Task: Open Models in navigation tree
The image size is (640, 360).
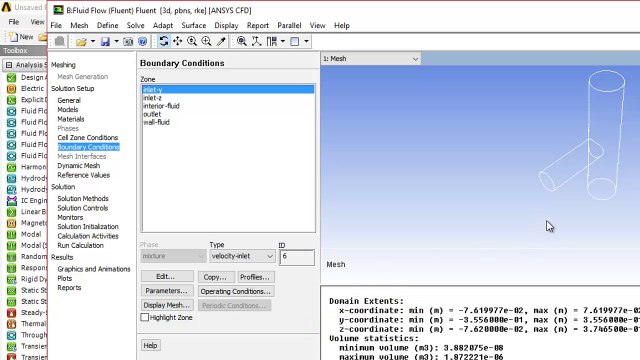Action: (68, 109)
